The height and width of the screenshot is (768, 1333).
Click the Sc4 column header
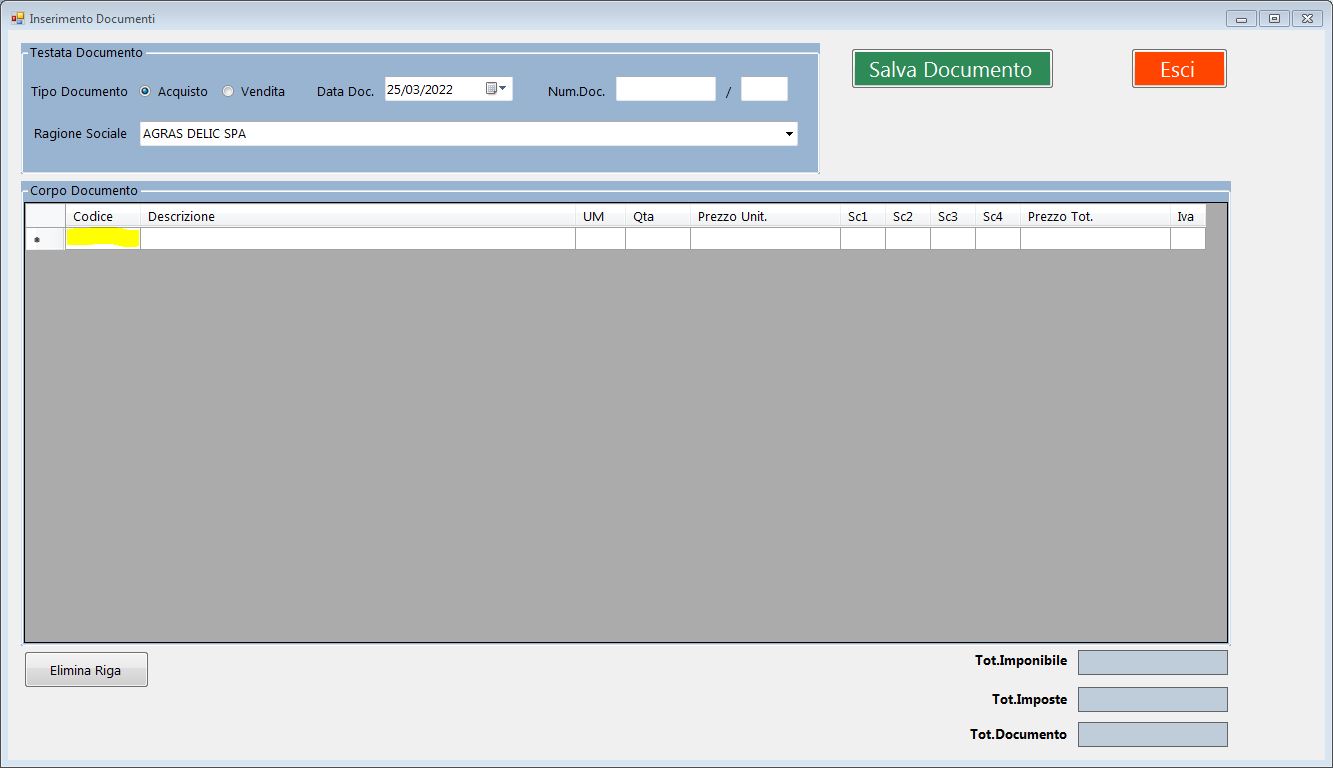[x=998, y=216]
